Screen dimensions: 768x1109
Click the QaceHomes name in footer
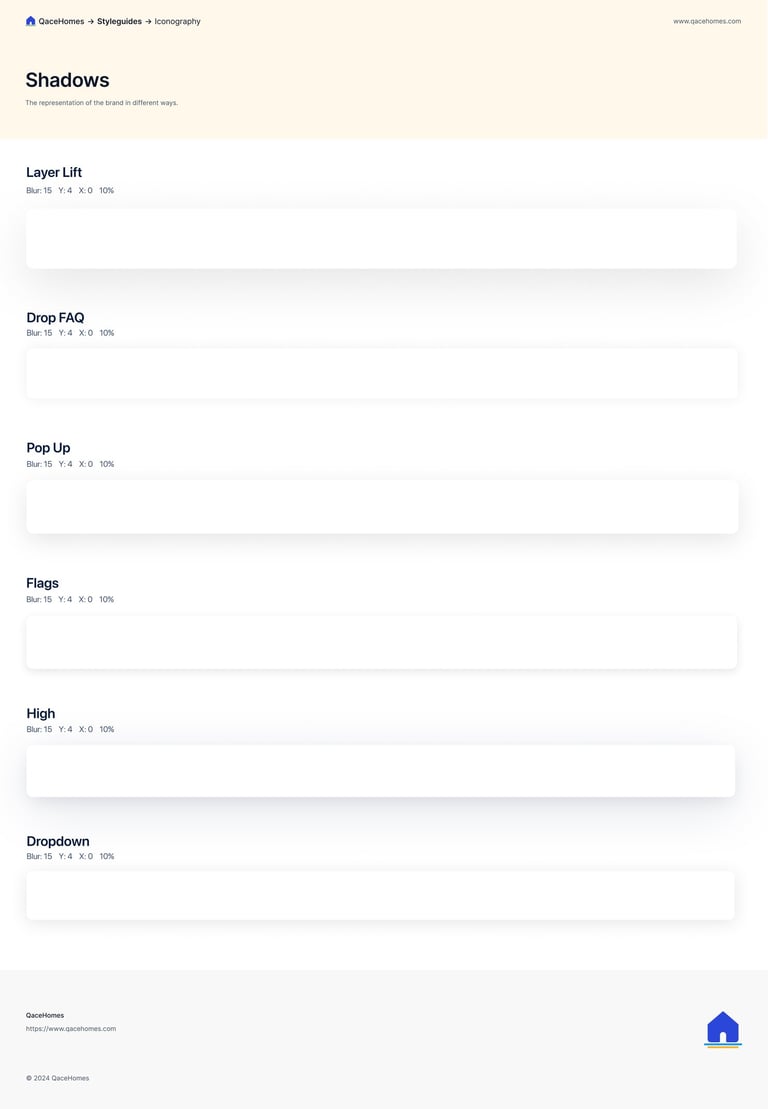click(x=45, y=1015)
